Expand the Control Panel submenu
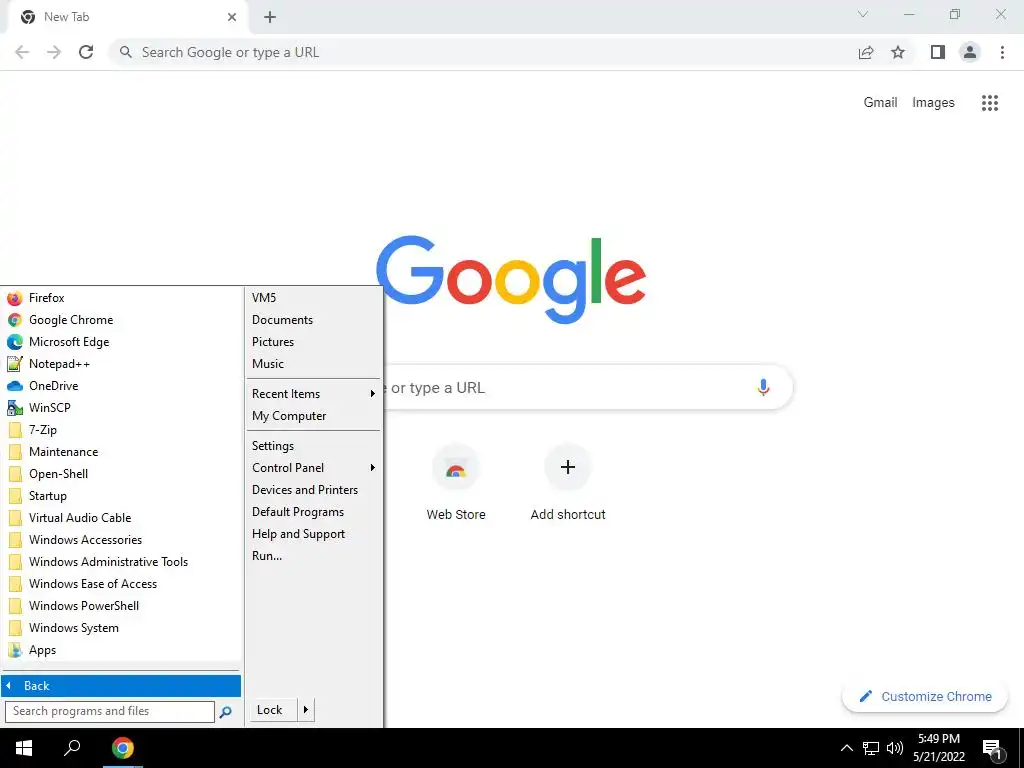The width and height of the screenshot is (1024, 768). (x=313, y=468)
